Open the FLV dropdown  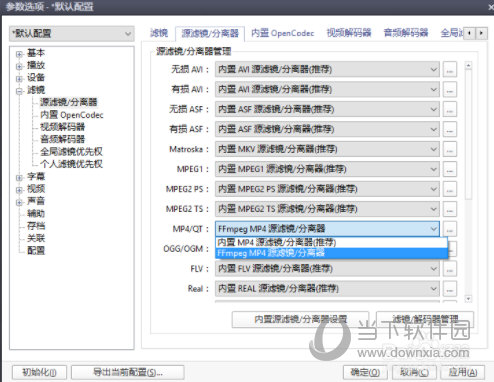[327, 268]
